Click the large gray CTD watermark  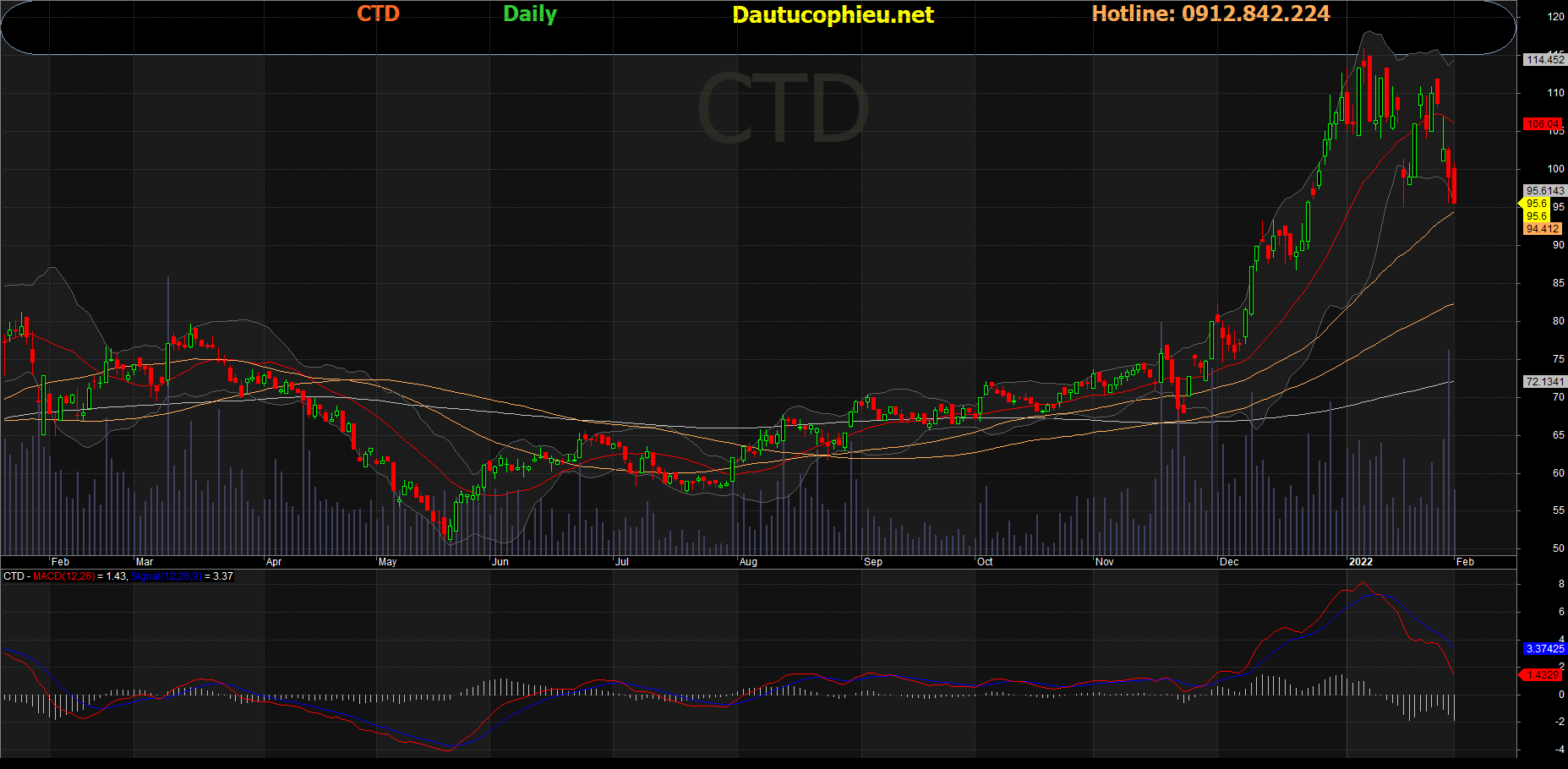click(782, 109)
